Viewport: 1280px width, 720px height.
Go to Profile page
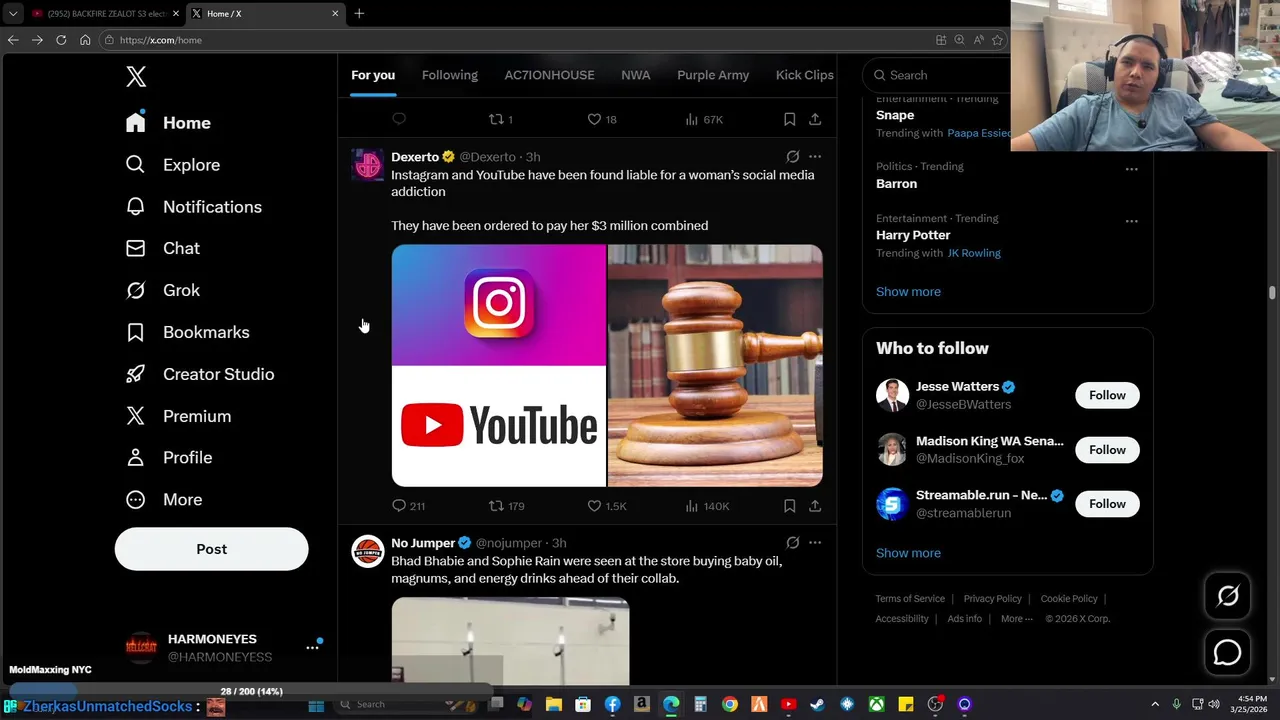point(168,457)
